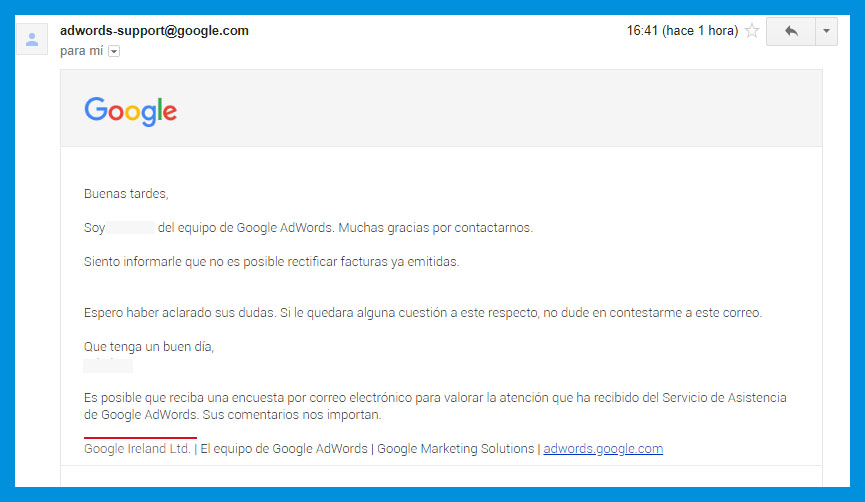The width and height of the screenshot is (865, 502).
Task: Click the 'Buenas tardes,' greeting line
Action: click(x=126, y=194)
